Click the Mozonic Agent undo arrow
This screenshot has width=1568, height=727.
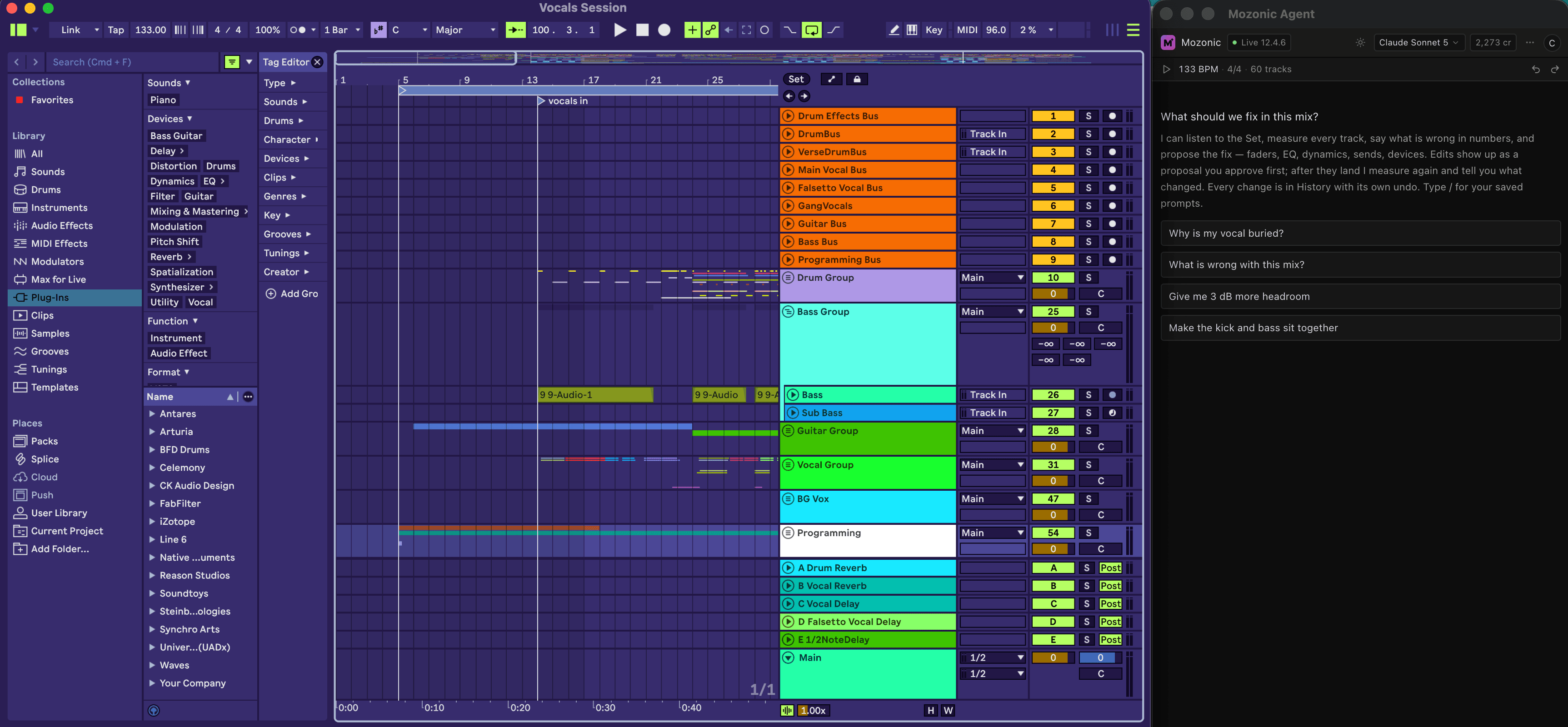1536,70
